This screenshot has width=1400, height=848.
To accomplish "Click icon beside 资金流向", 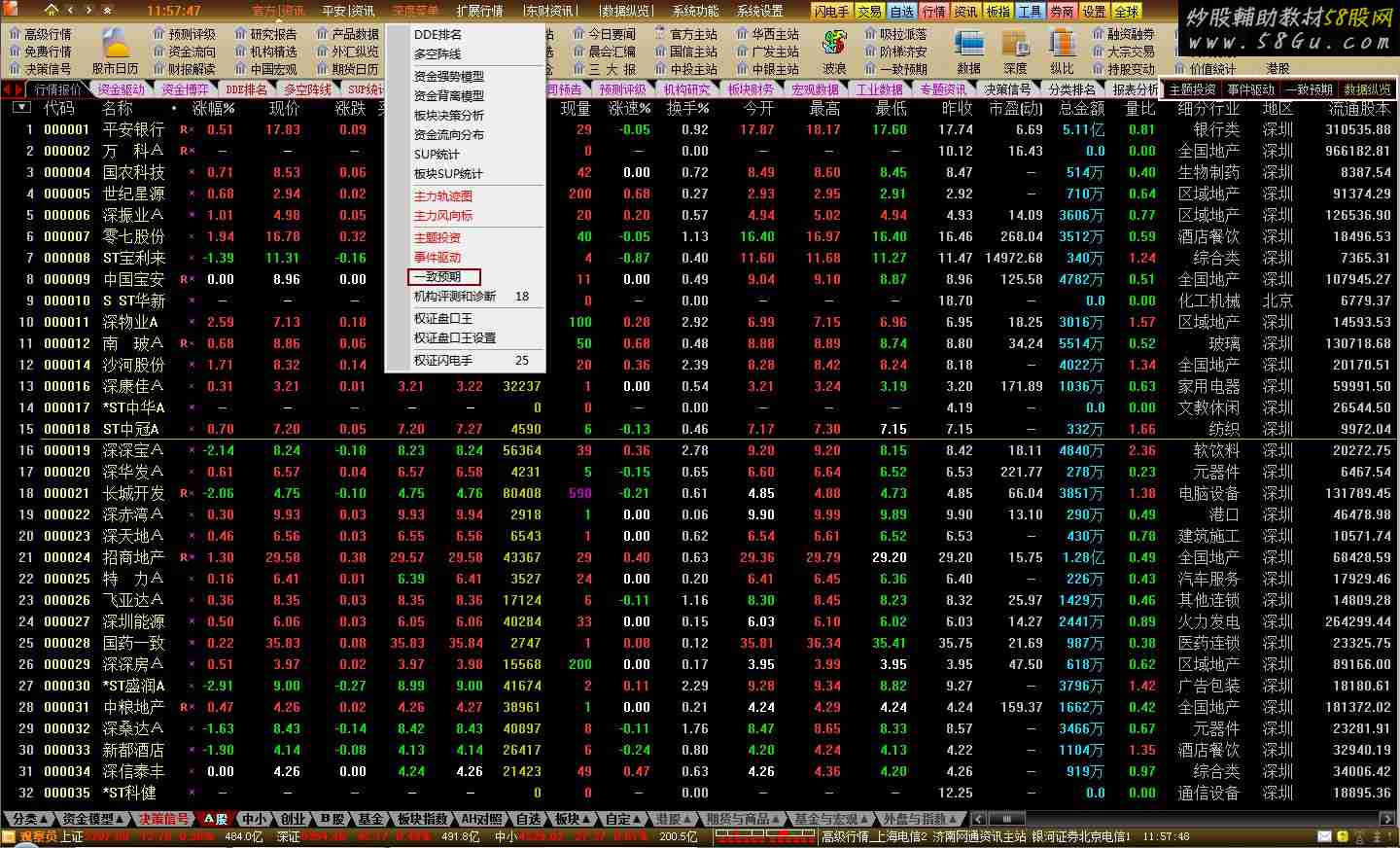I will click(x=157, y=51).
